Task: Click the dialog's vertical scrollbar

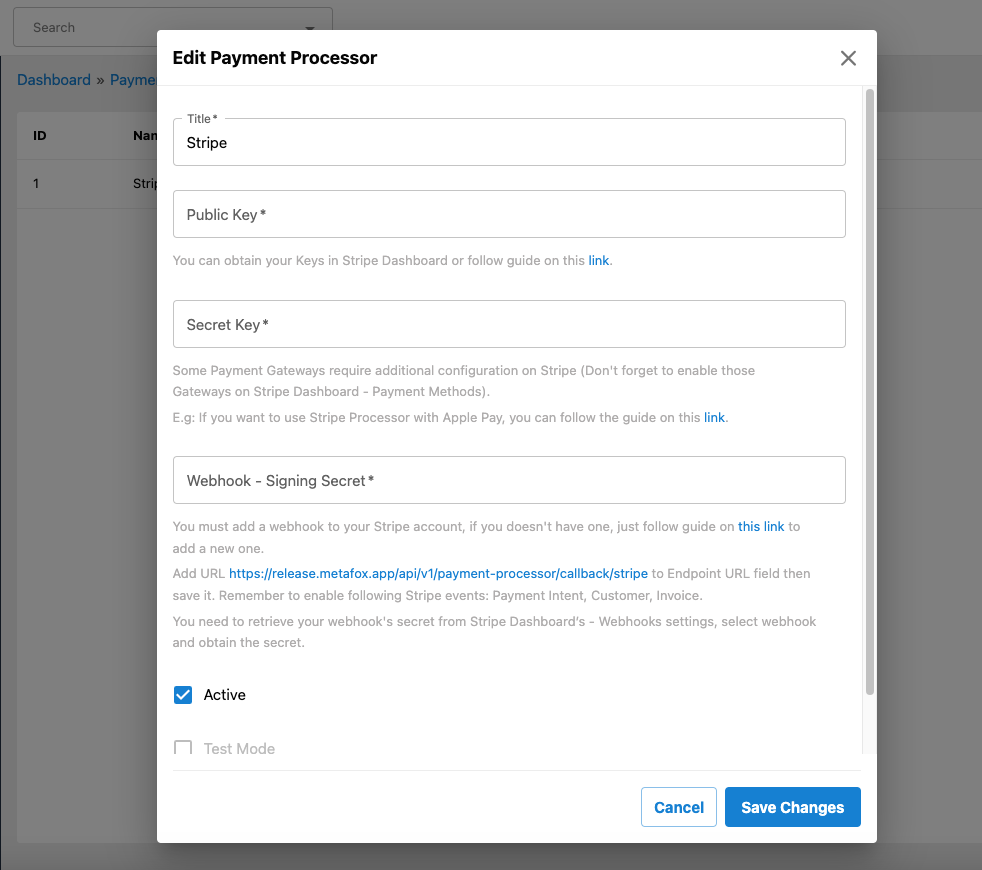Action: (869, 392)
